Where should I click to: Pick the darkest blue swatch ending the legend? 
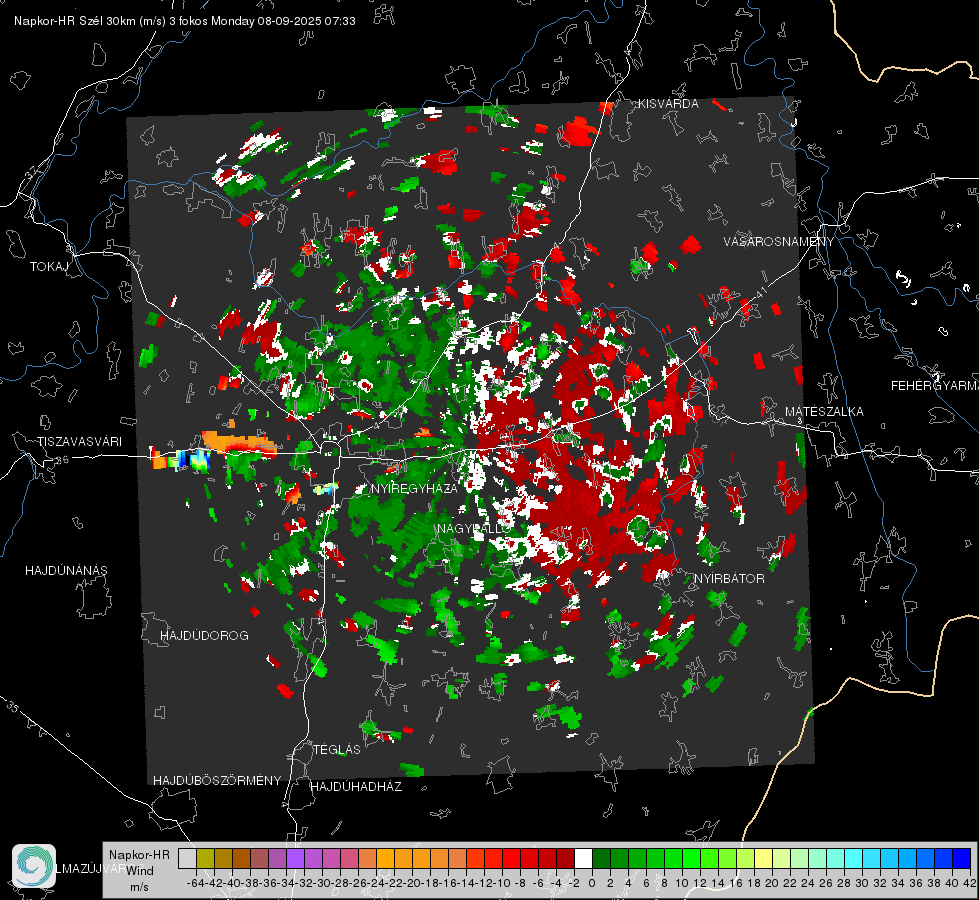coord(962,859)
